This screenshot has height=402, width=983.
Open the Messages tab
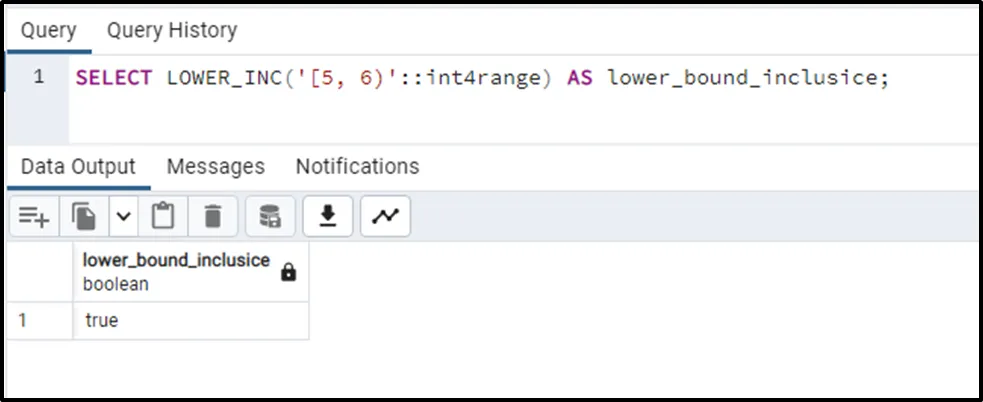(x=215, y=166)
